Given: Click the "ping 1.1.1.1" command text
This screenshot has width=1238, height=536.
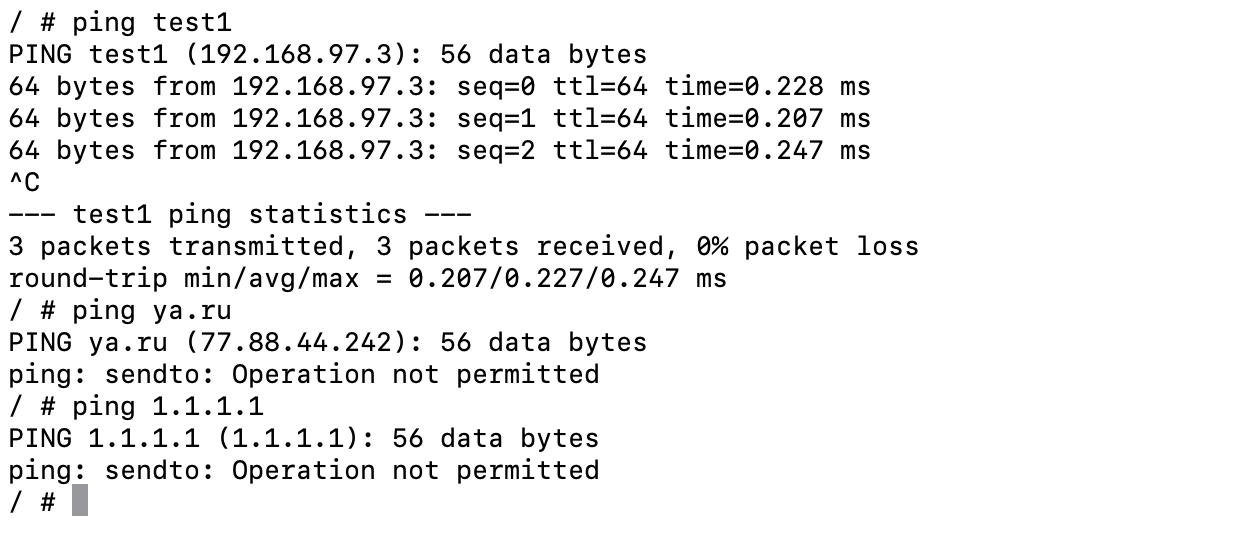Looking at the screenshot, I should click(168, 406).
